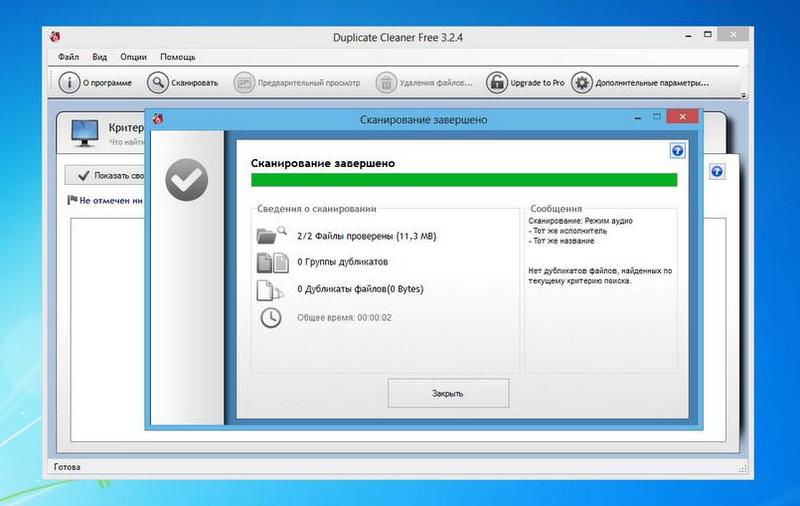
Task: Click the toolbar overflow arrow at right edge
Action: pos(743,95)
